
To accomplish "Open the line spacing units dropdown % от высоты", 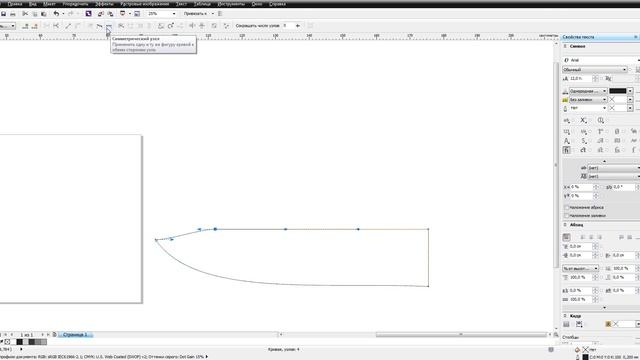I will pos(580,269).
